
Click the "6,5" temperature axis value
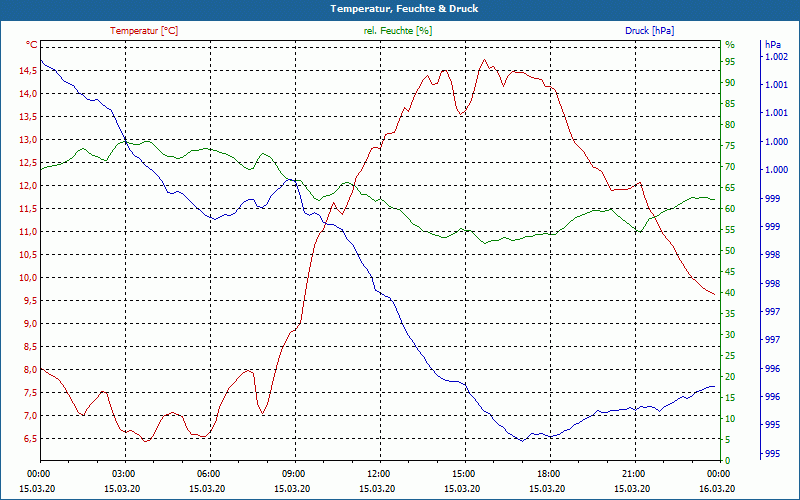point(30,438)
